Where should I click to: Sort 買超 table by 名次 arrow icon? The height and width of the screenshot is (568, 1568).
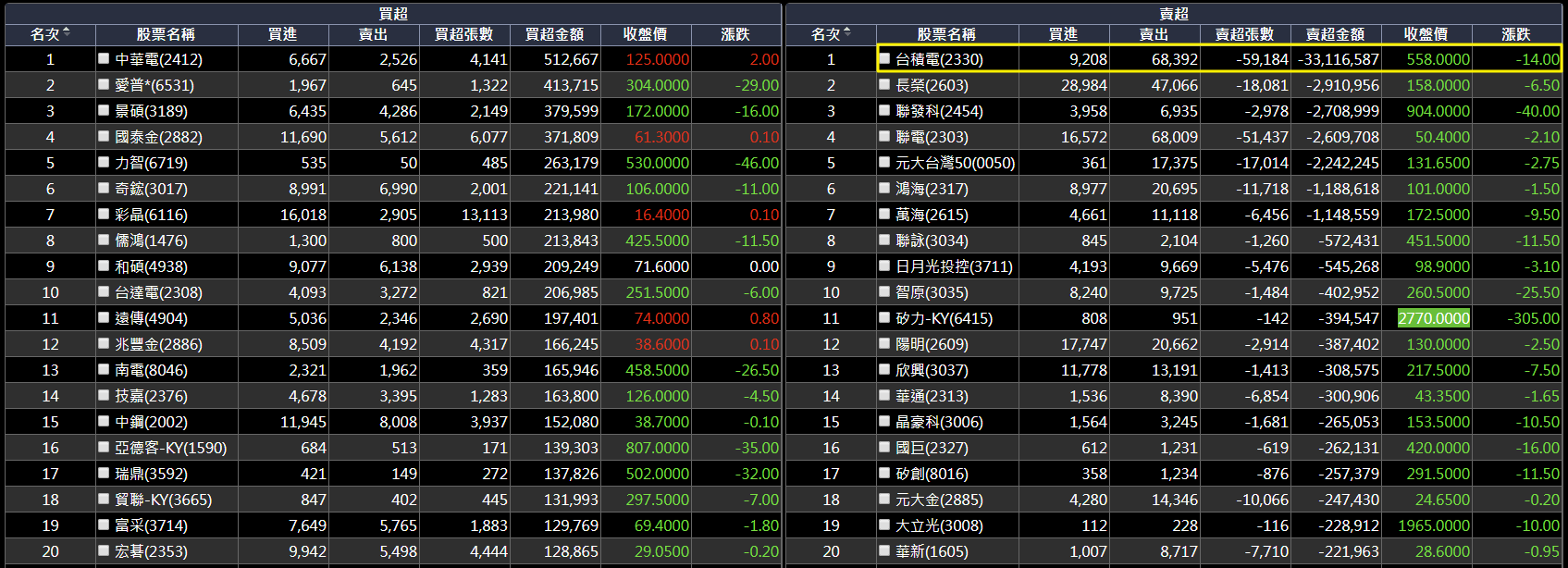click(66, 33)
